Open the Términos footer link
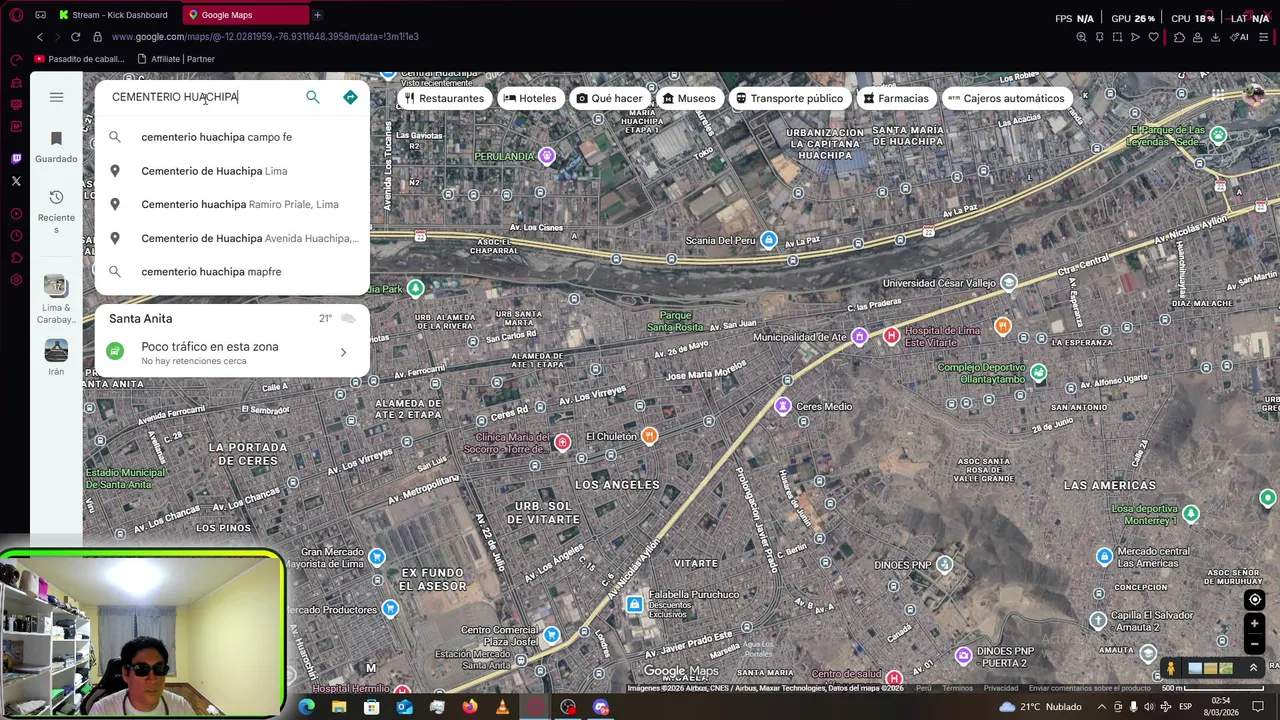The width and height of the screenshot is (1280, 720). click(957, 688)
